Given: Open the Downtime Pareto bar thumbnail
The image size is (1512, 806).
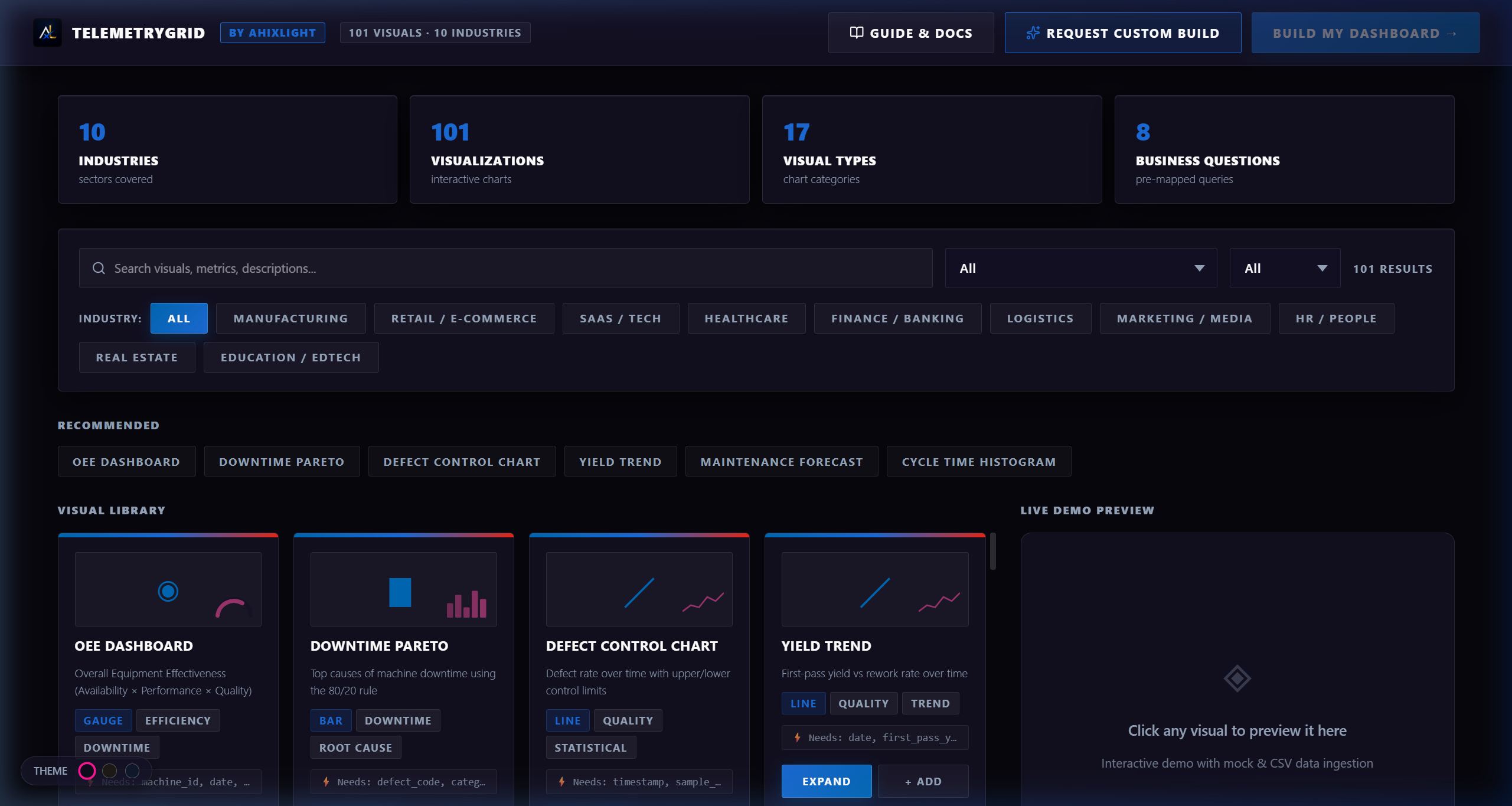Looking at the screenshot, I should (404, 589).
